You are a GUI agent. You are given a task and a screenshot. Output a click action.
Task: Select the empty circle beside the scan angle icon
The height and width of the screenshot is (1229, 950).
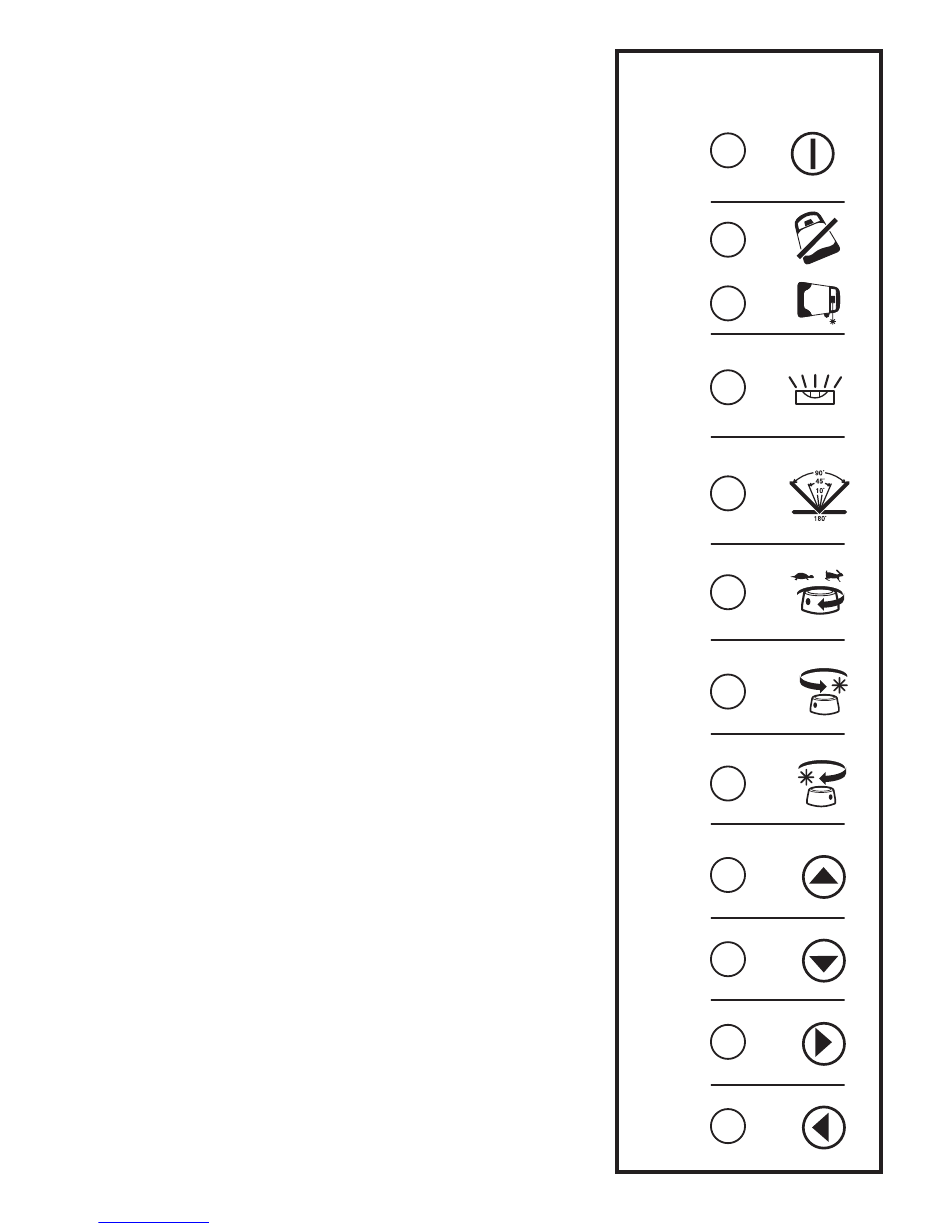pyautogui.click(x=728, y=493)
